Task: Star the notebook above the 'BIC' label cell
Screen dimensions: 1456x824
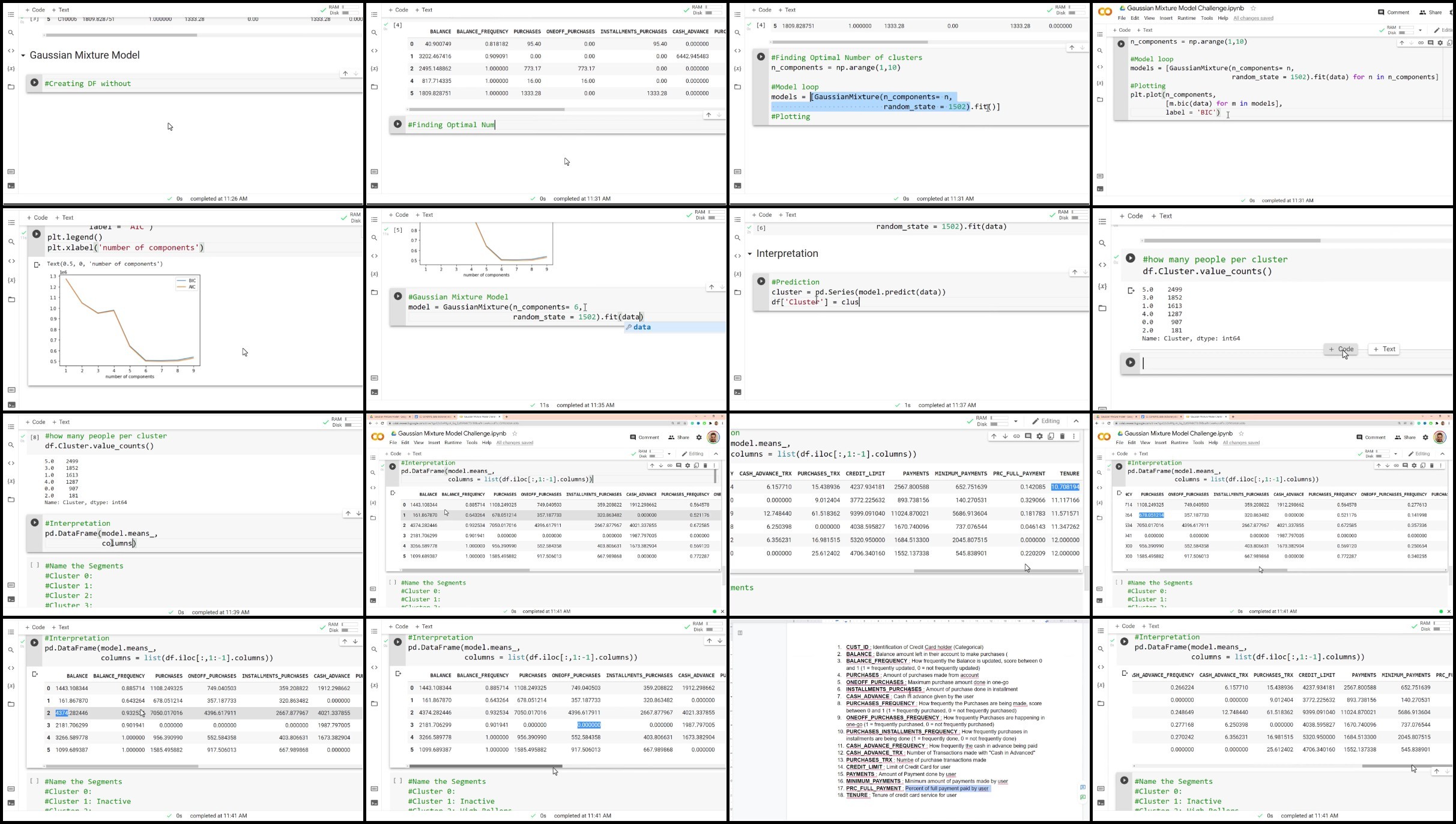Action: (1253, 8)
